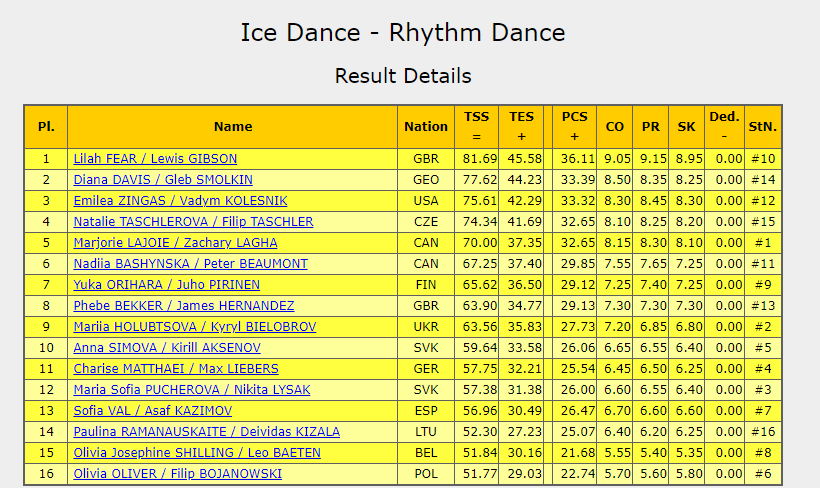Click the TSS column header
Viewport: 820px width, 488px height.
476,127
